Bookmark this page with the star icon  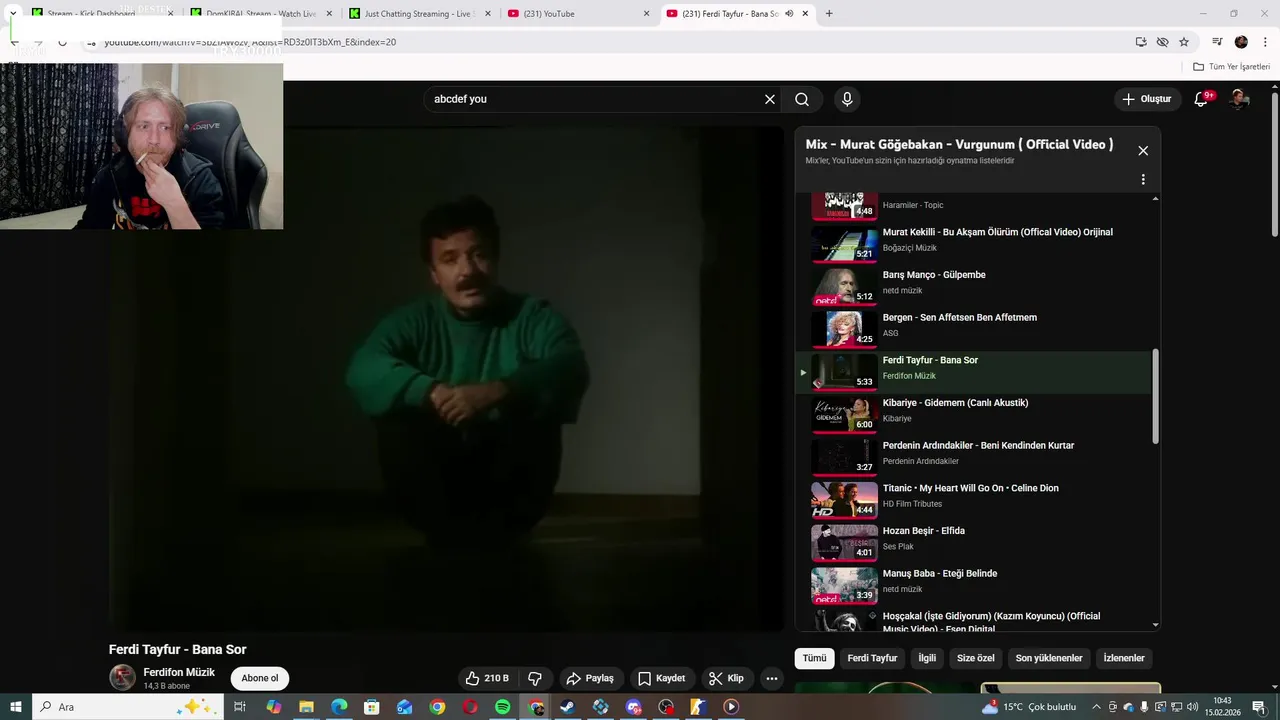[1184, 42]
